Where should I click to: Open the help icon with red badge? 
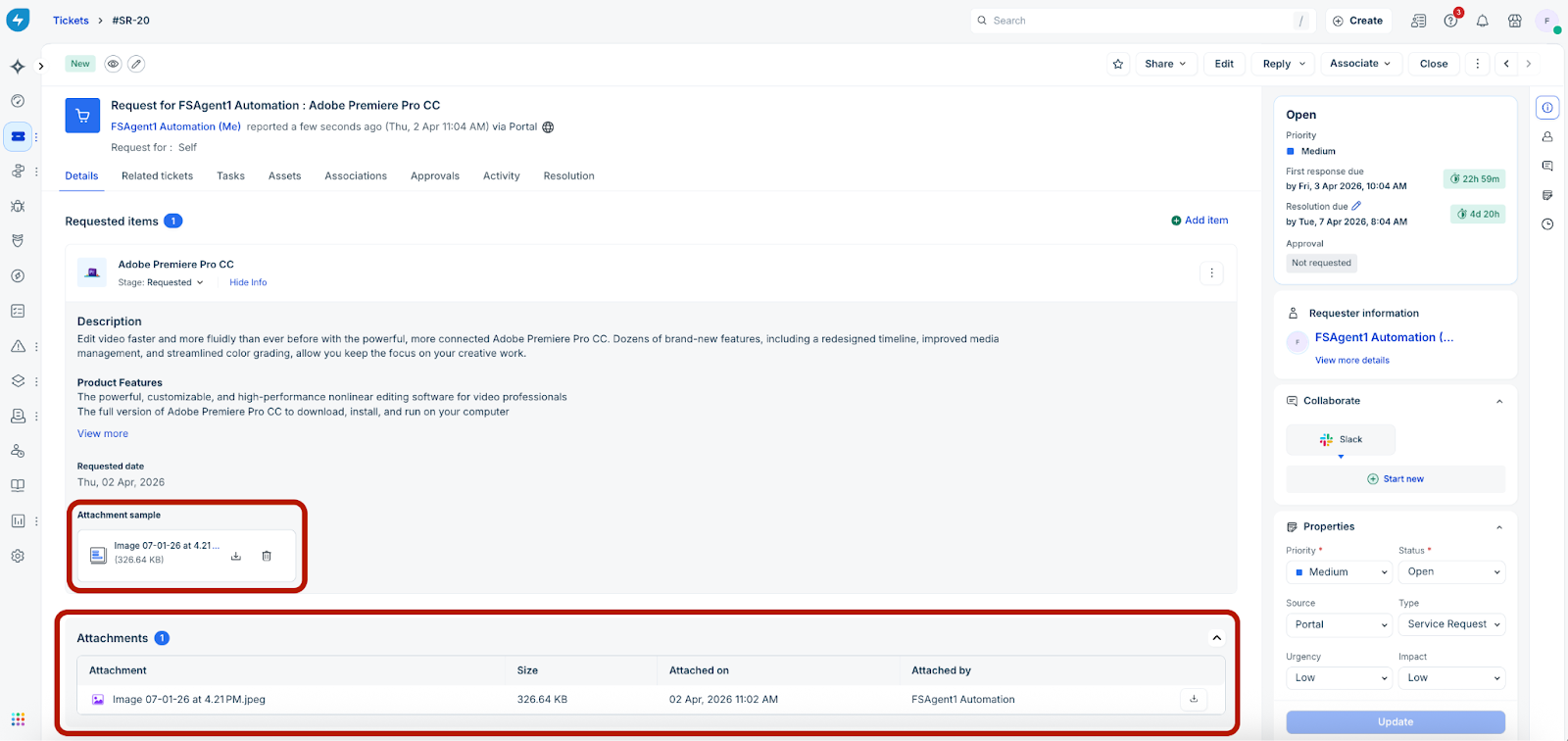(x=1451, y=21)
